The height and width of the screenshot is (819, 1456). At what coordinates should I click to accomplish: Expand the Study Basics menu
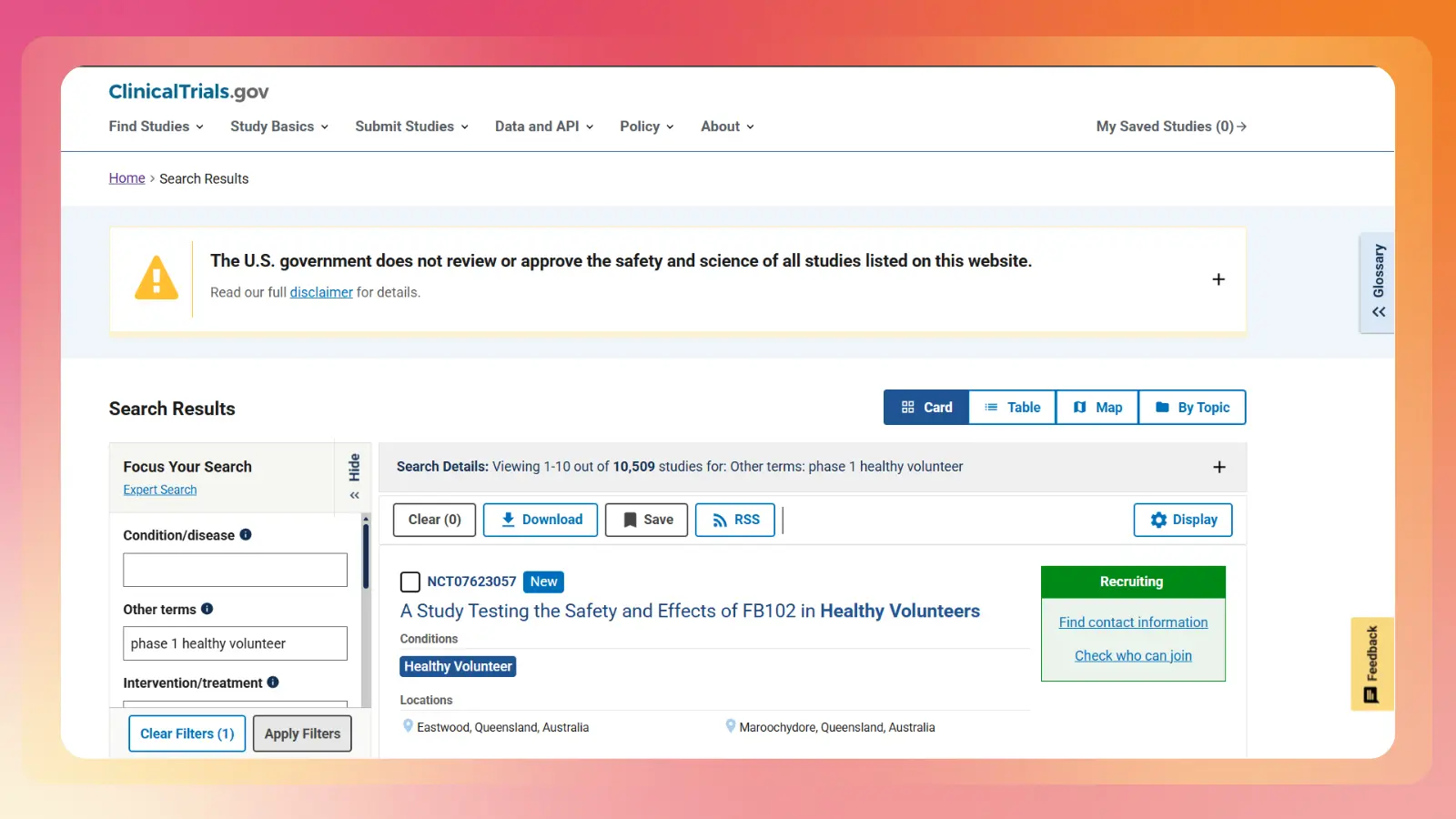point(279,126)
